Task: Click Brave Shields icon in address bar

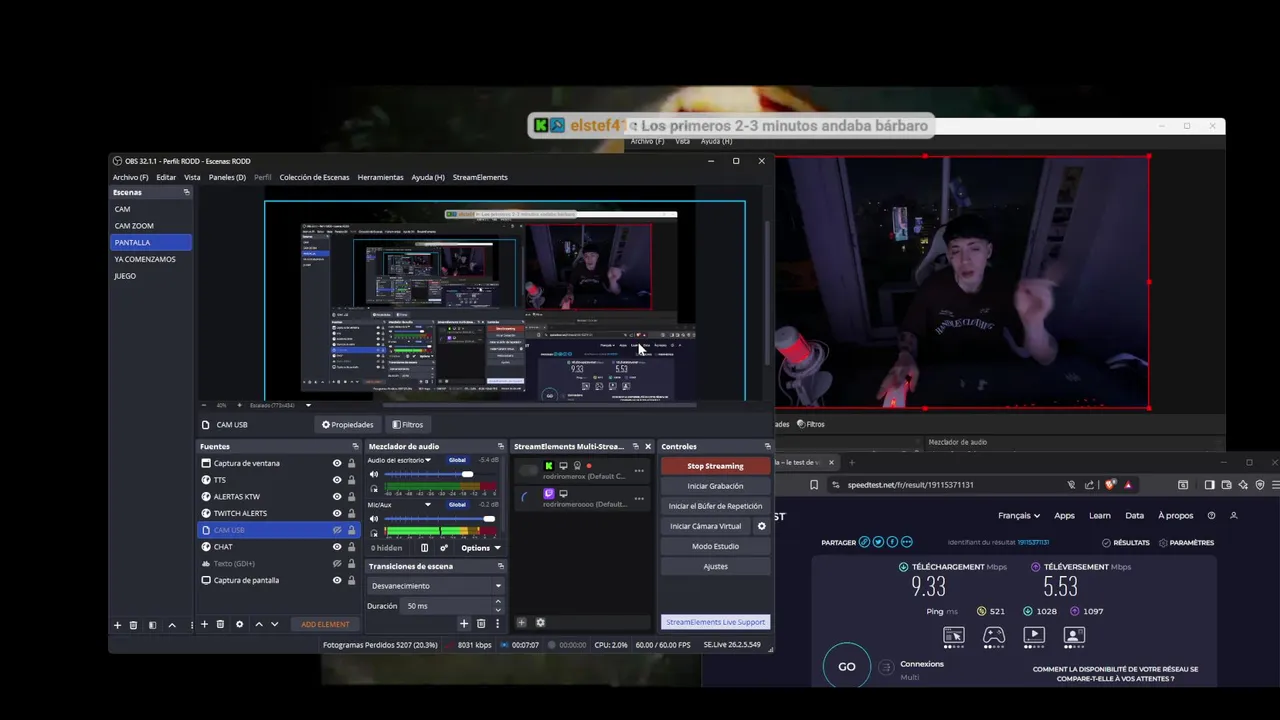Action: pyautogui.click(x=1110, y=485)
